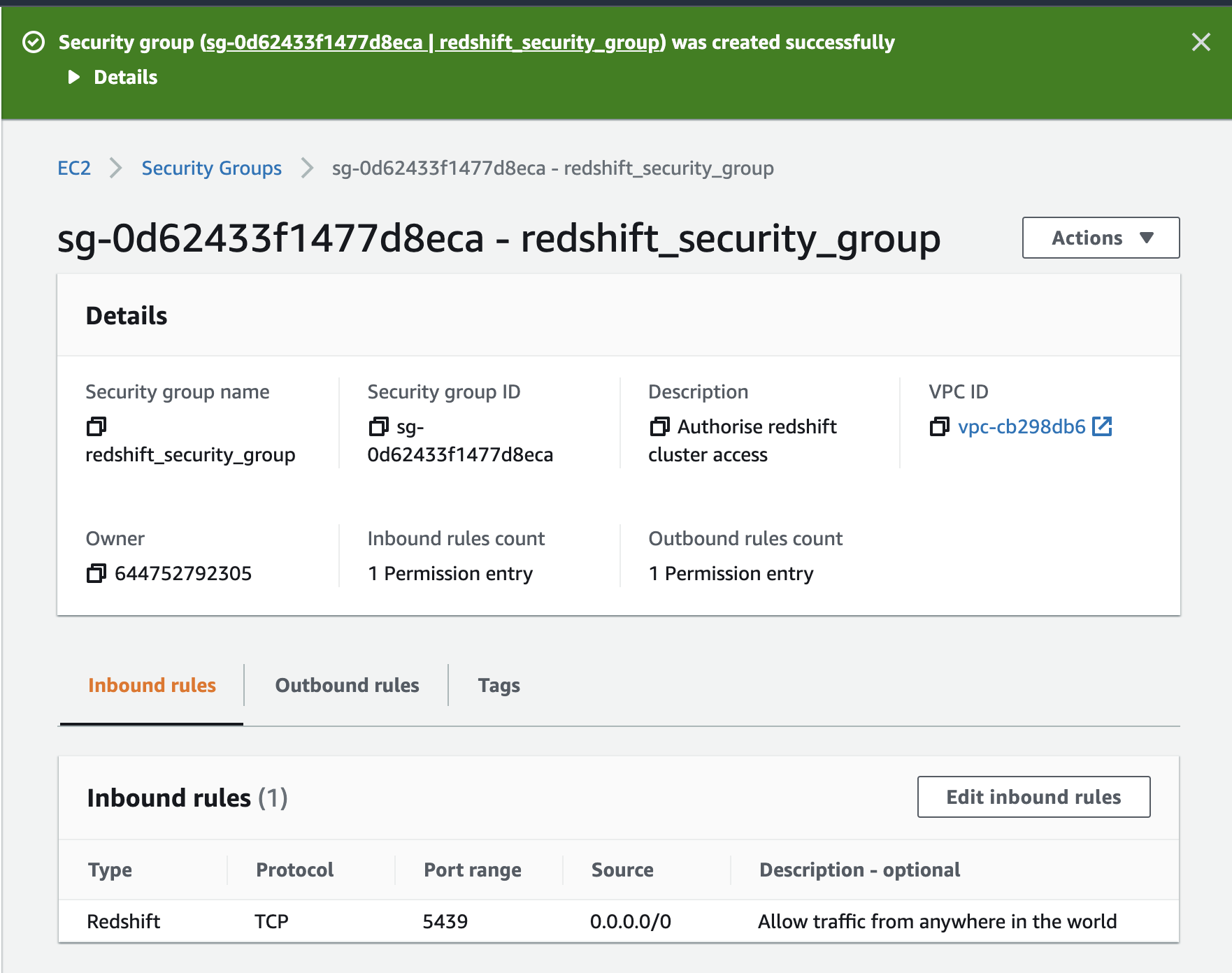Click the success checkmark icon
Viewport: 1232px width, 973px height.
(33, 42)
